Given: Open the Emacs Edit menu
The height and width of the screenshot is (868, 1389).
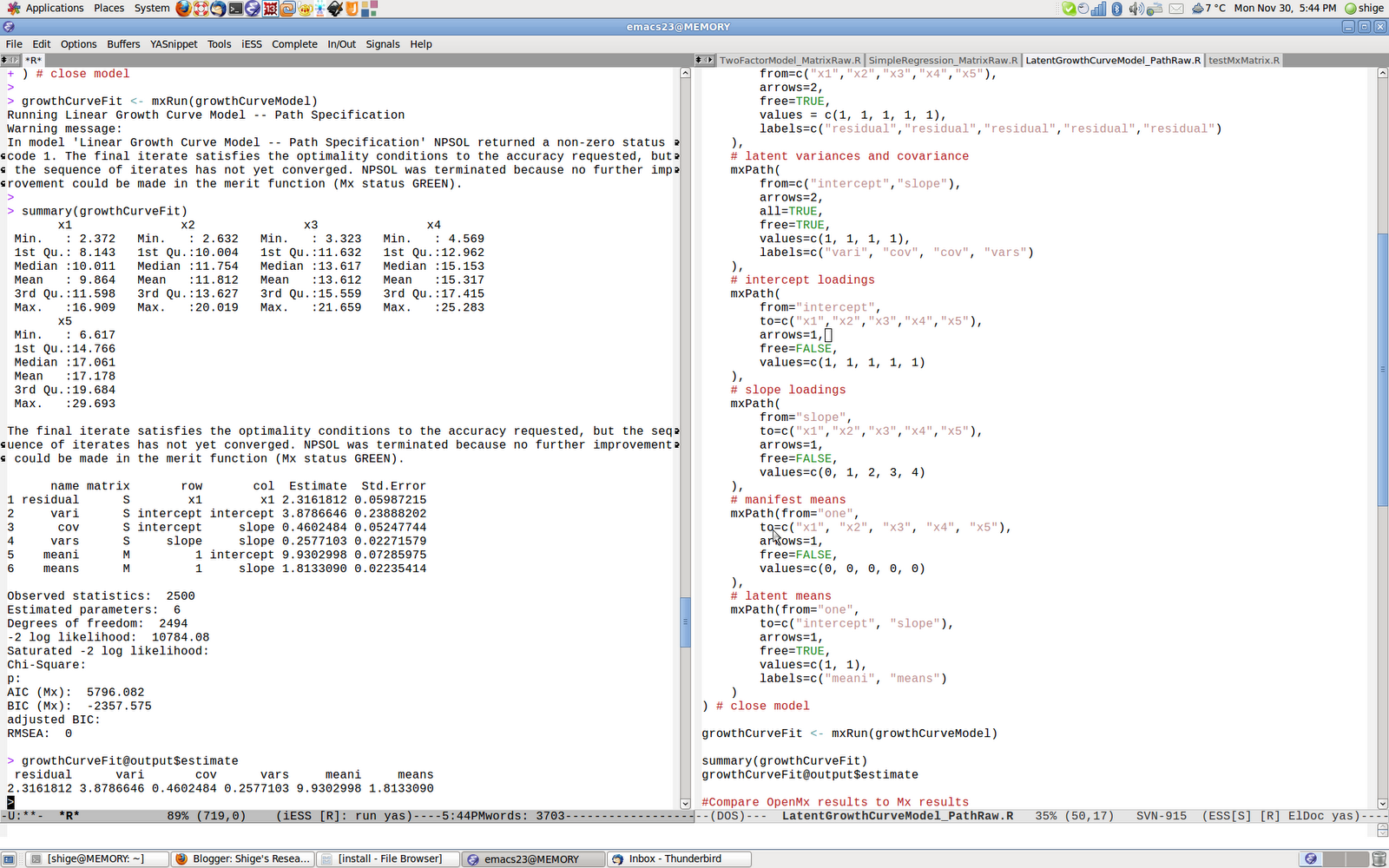Looking at the screenshot, I should 42,44.
